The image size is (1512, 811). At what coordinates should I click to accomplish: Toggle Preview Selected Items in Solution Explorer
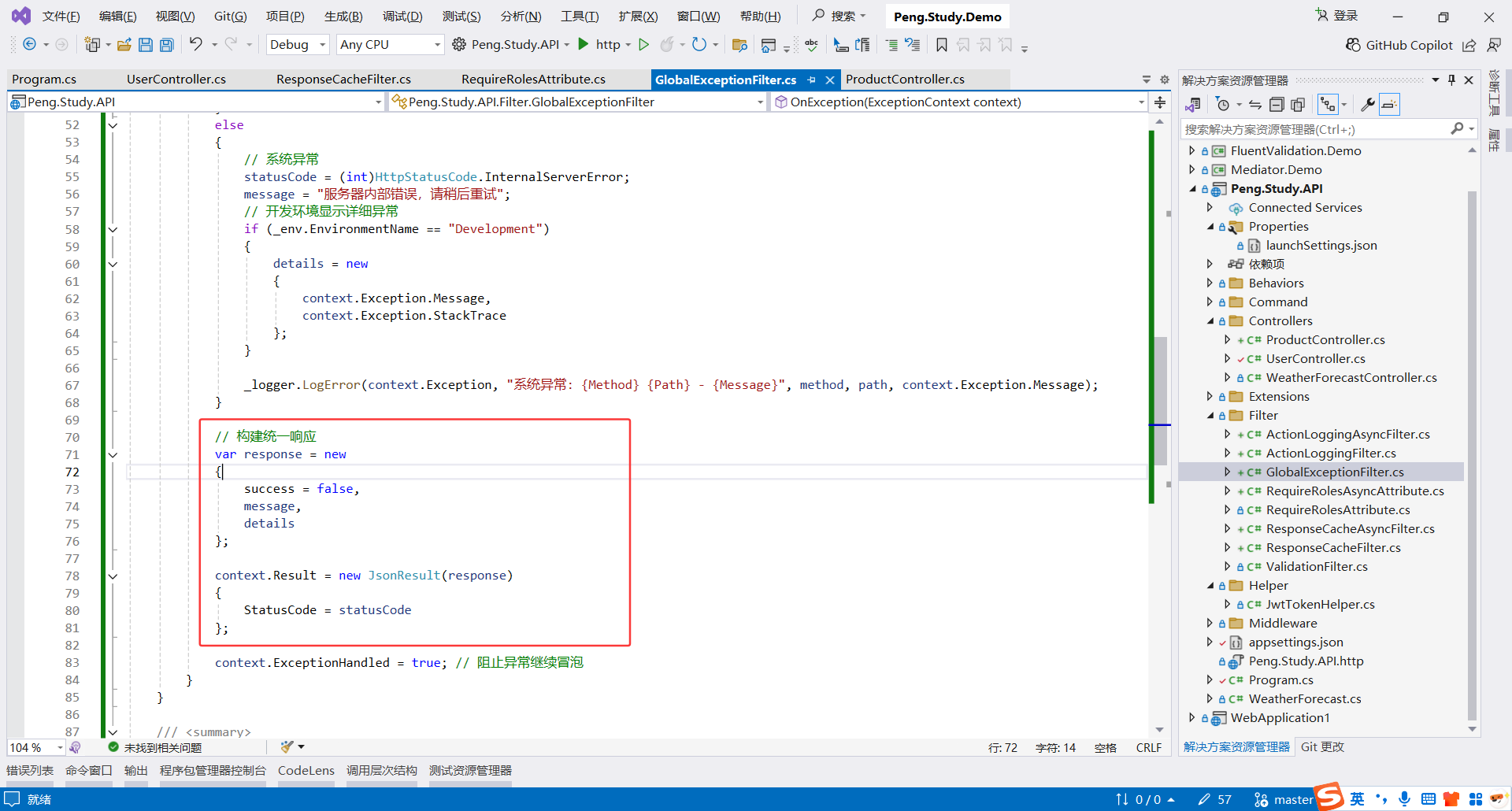(x=1390, y=105)
